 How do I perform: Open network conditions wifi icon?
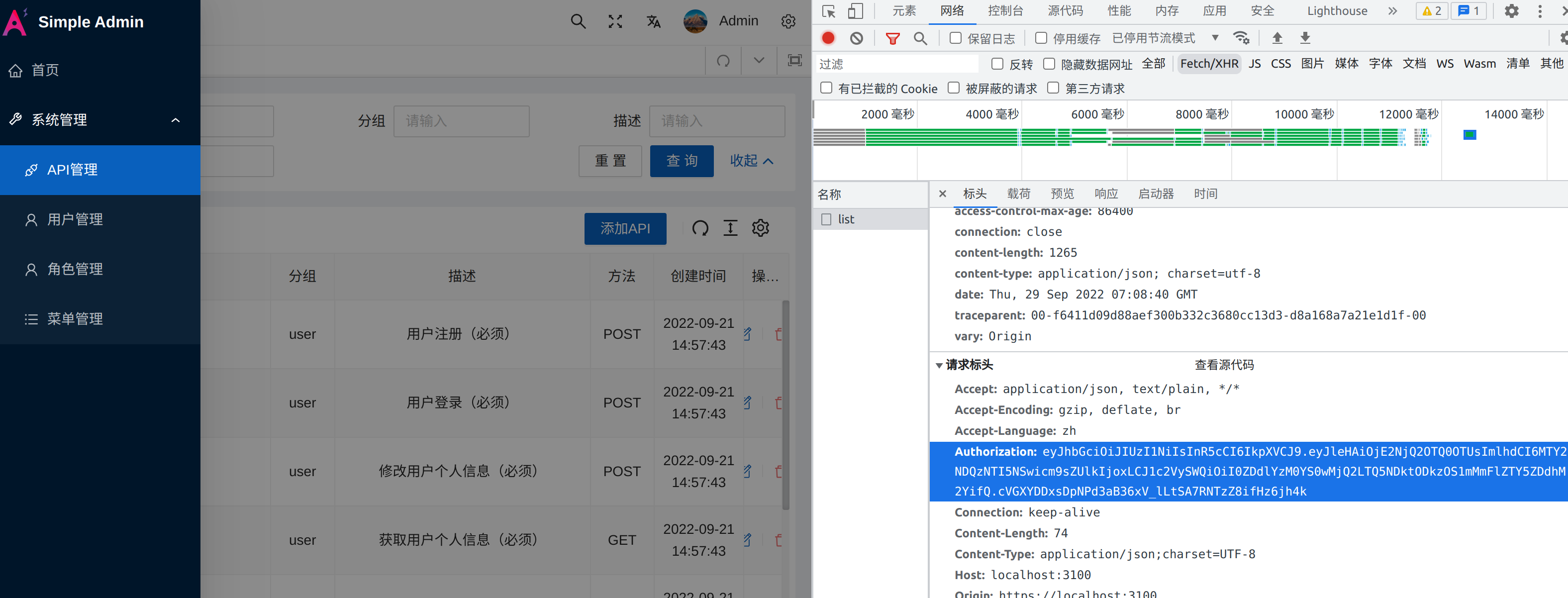click(1241, 38)
